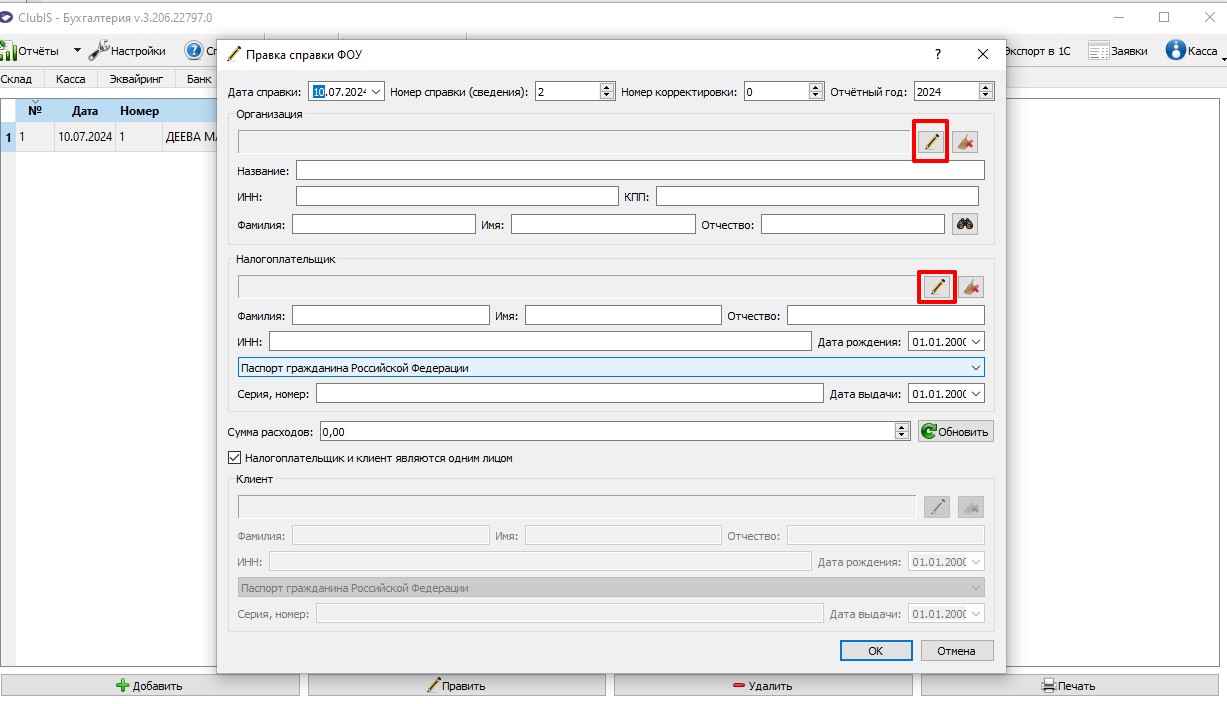The height and width of the screenshot is (704, 1227).
Task: Open Настройки in the main toolbar
Action: (x=127, y=51)
